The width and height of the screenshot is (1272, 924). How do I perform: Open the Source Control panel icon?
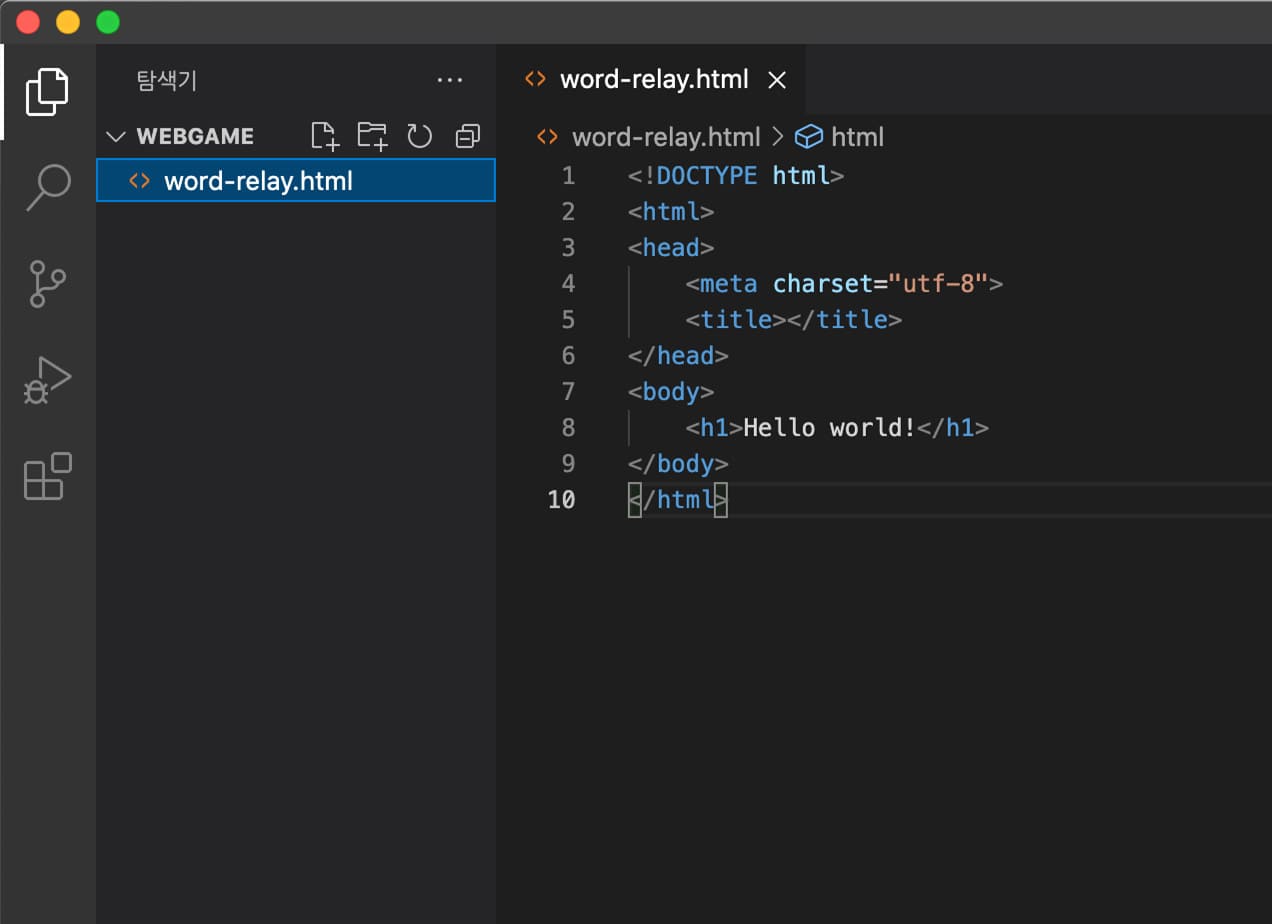(47, 283)
